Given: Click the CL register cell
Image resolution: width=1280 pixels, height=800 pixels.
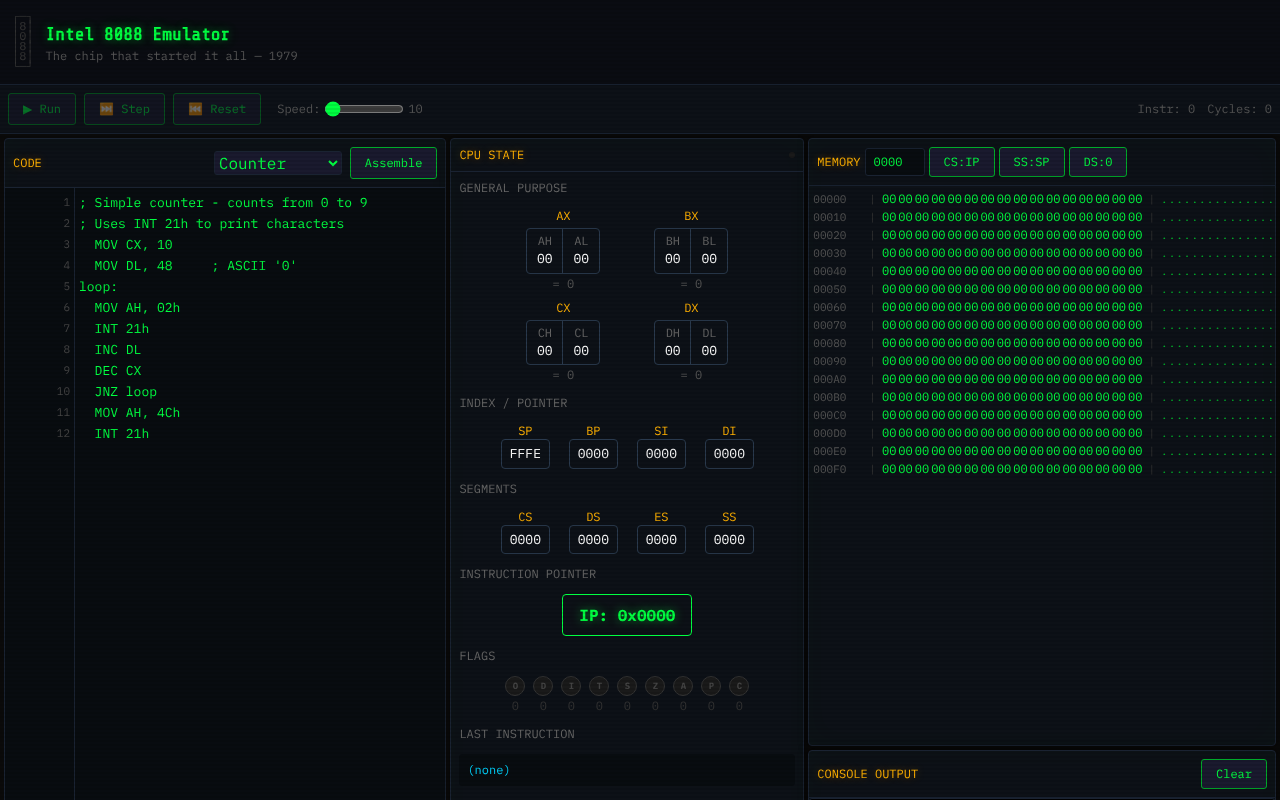Looking at the screenshot, I should coord(581,343).
